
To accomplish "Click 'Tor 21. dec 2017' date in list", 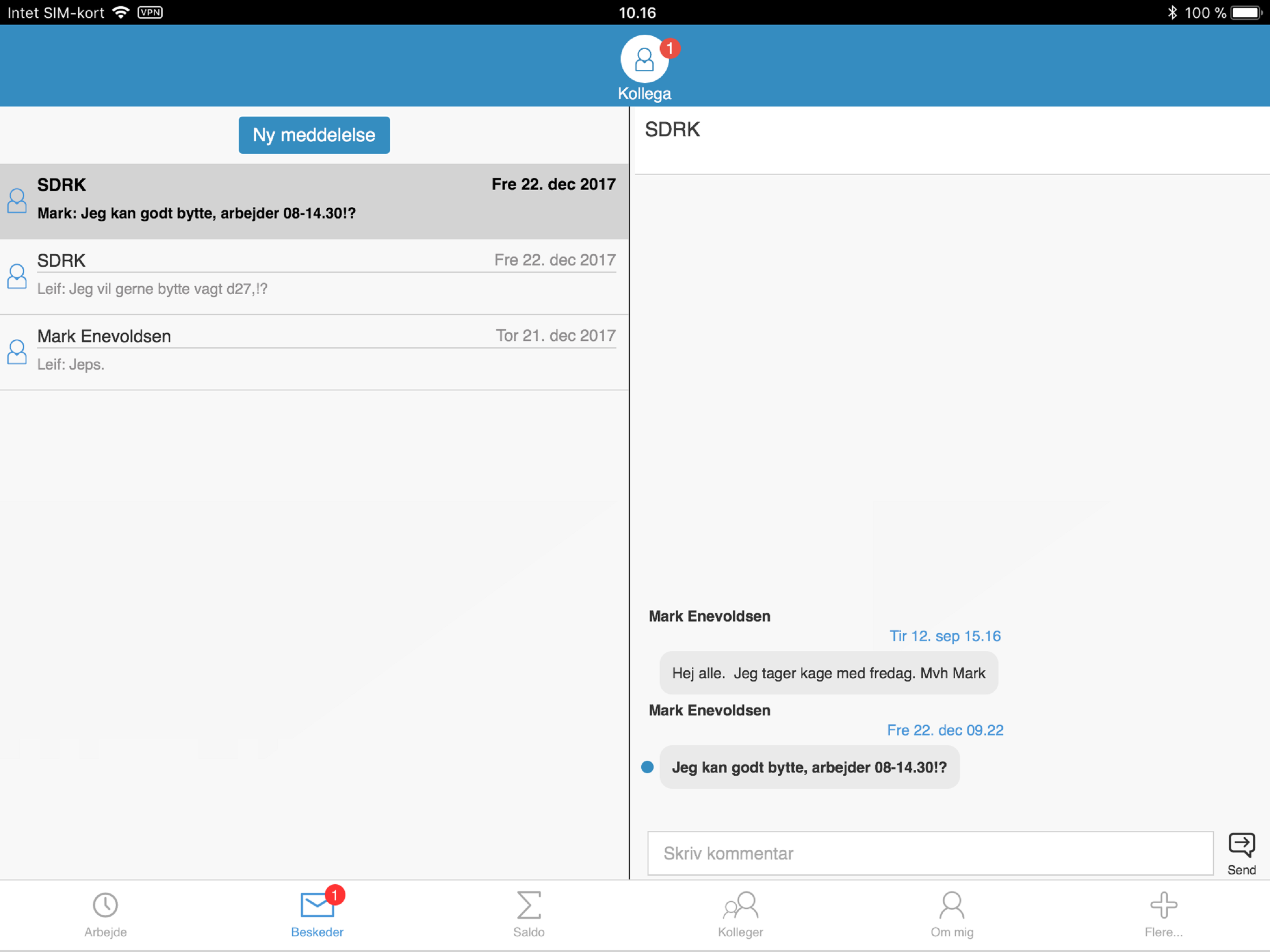I will coord(556,336).
